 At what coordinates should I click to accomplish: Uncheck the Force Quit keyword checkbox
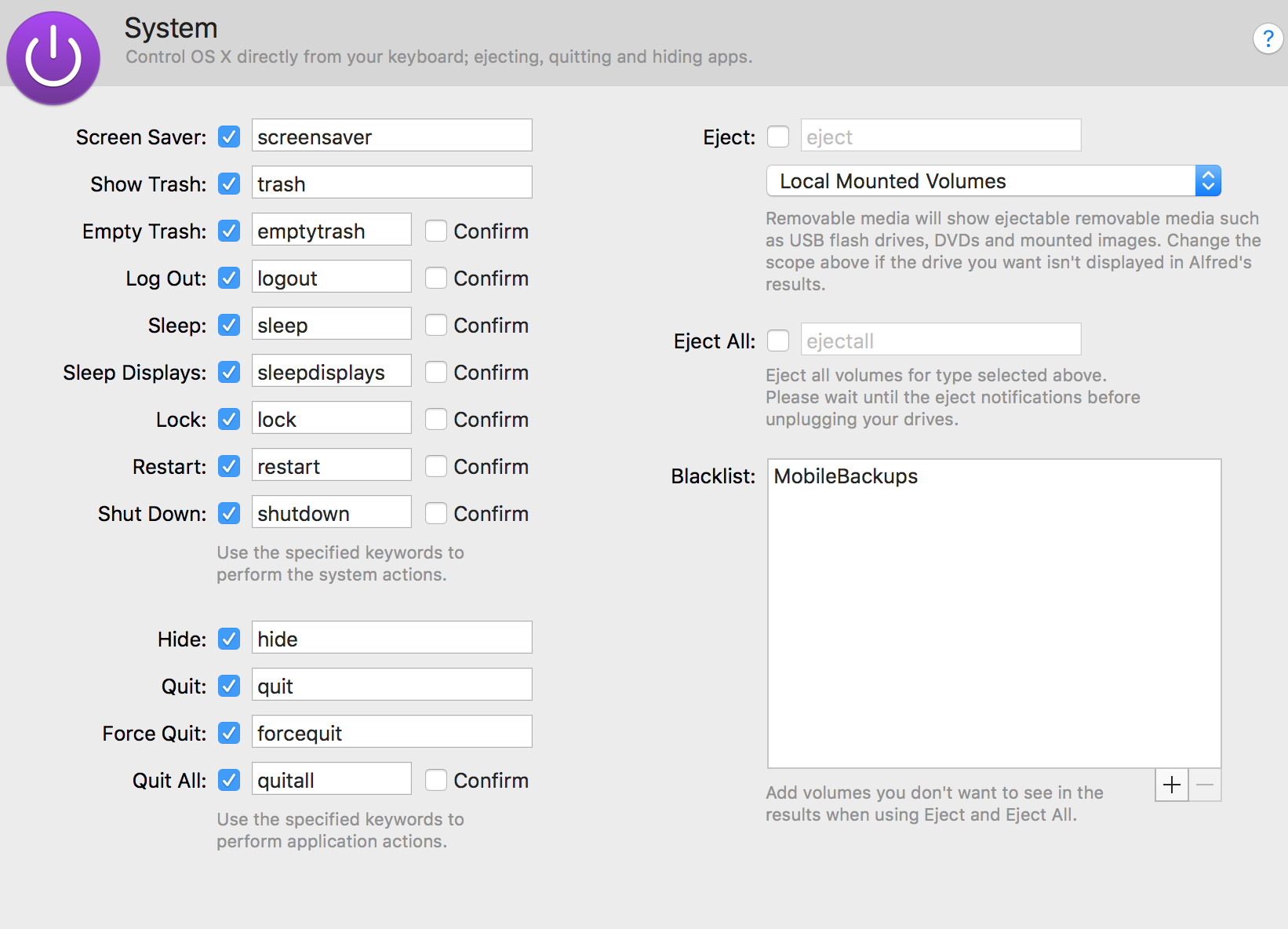(x=229, y=733)
